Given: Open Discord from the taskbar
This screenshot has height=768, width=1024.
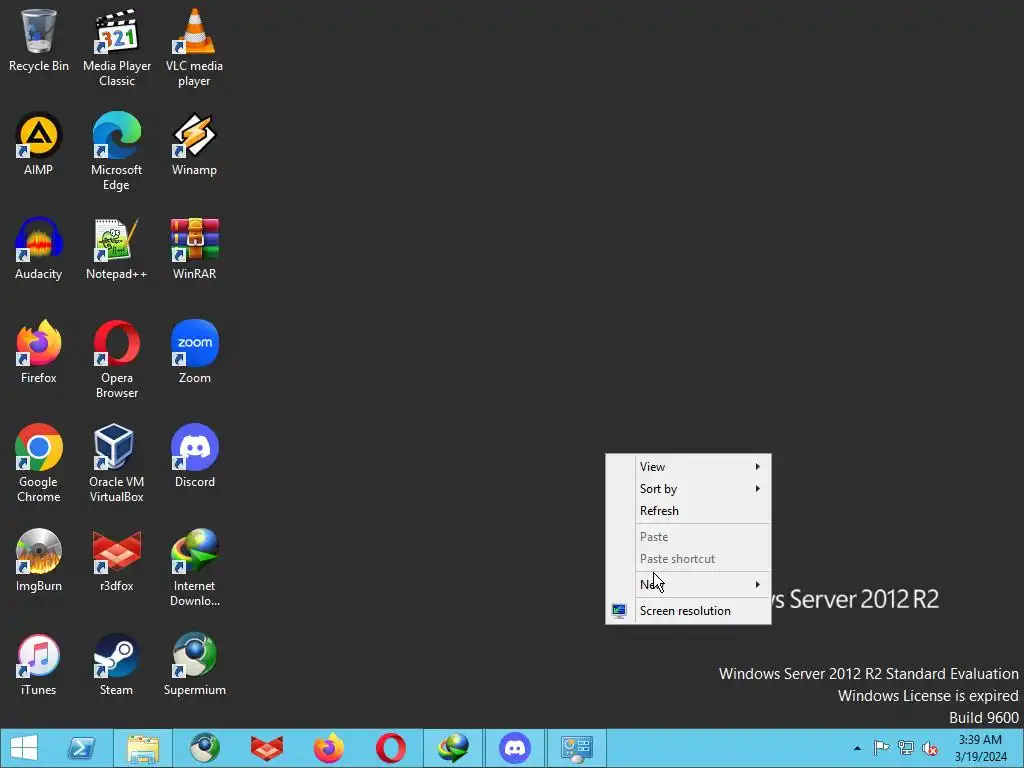Looking at the screenshot, I should (x=515, y=748).
